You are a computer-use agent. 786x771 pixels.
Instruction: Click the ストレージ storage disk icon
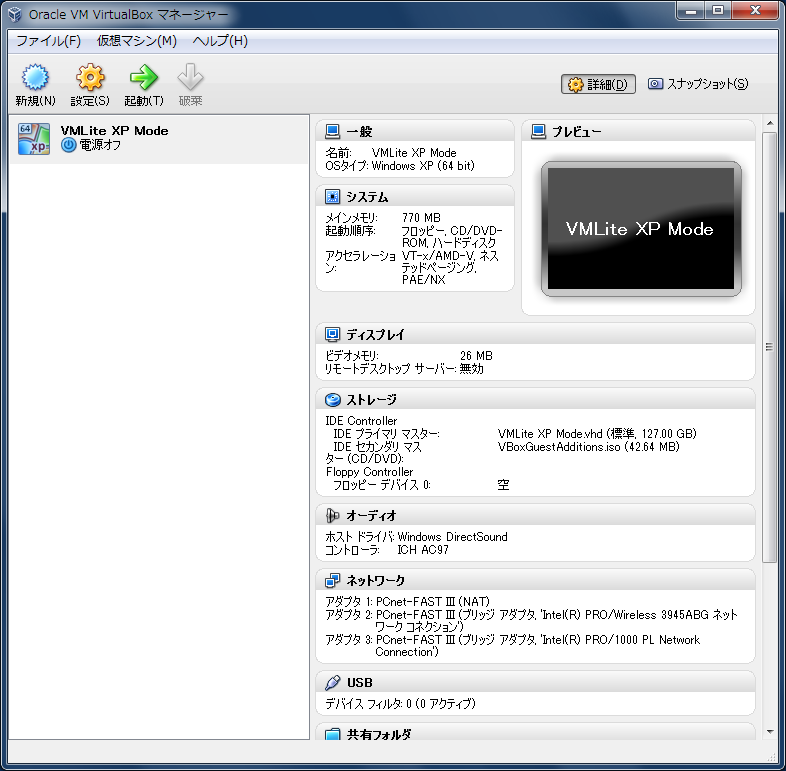pyautogui.click(x=333, y=400)
